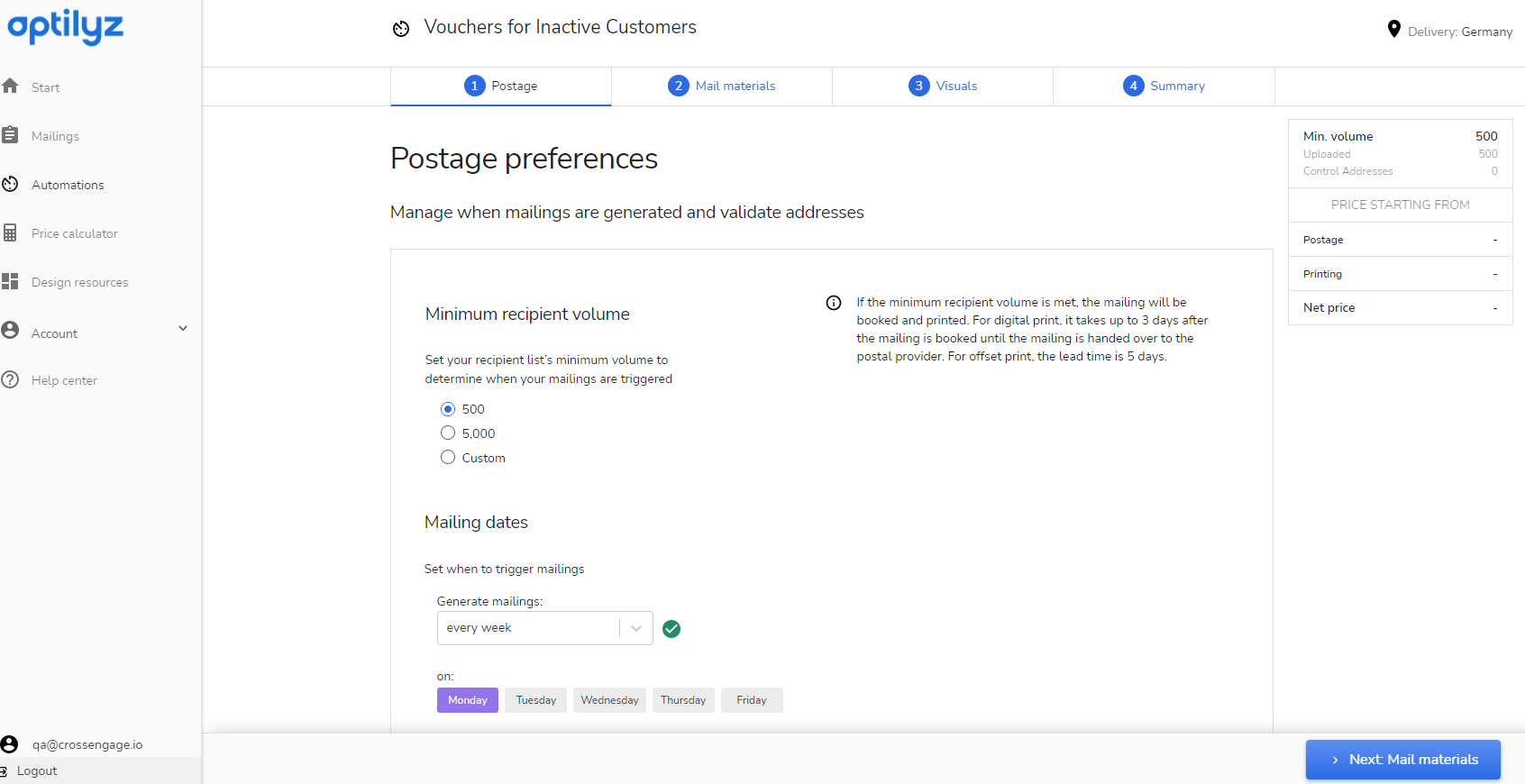Click the Start home icon in sidebar
The height and width of the screenshot is (784, 1525).
click(x=11, y=87)
